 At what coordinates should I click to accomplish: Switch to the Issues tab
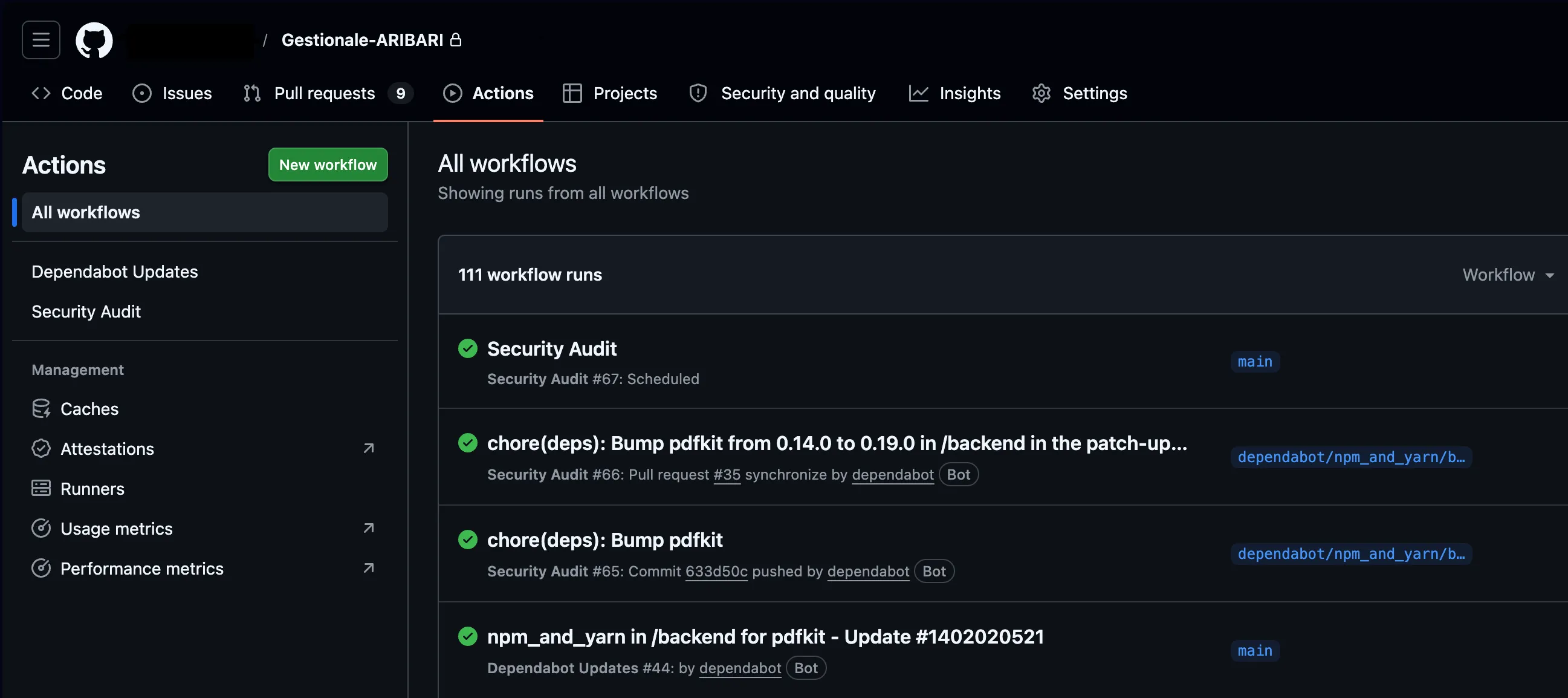coord(172,93)
